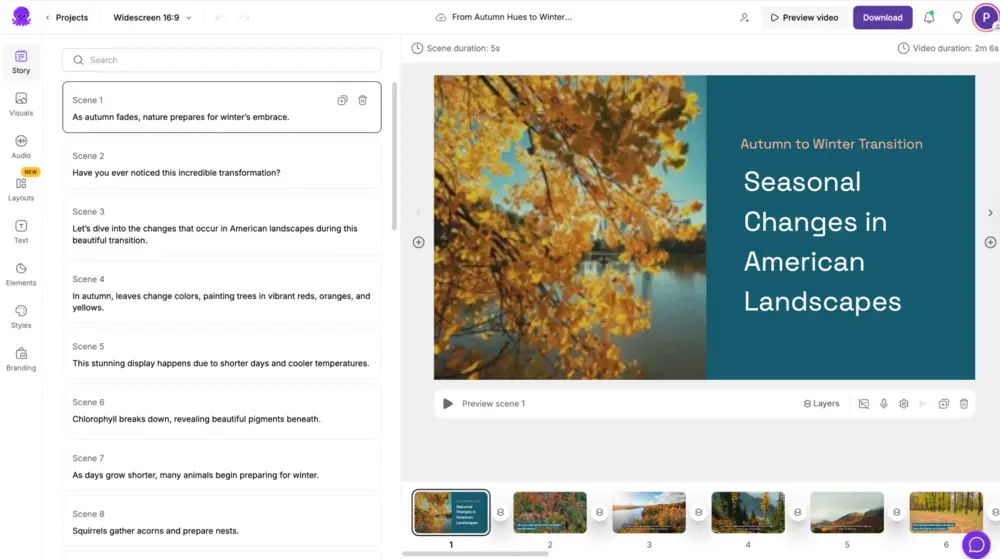The image size is (1000, 559).
Task: Click the microphone voice-over icon
Action: tap(883, 404)
